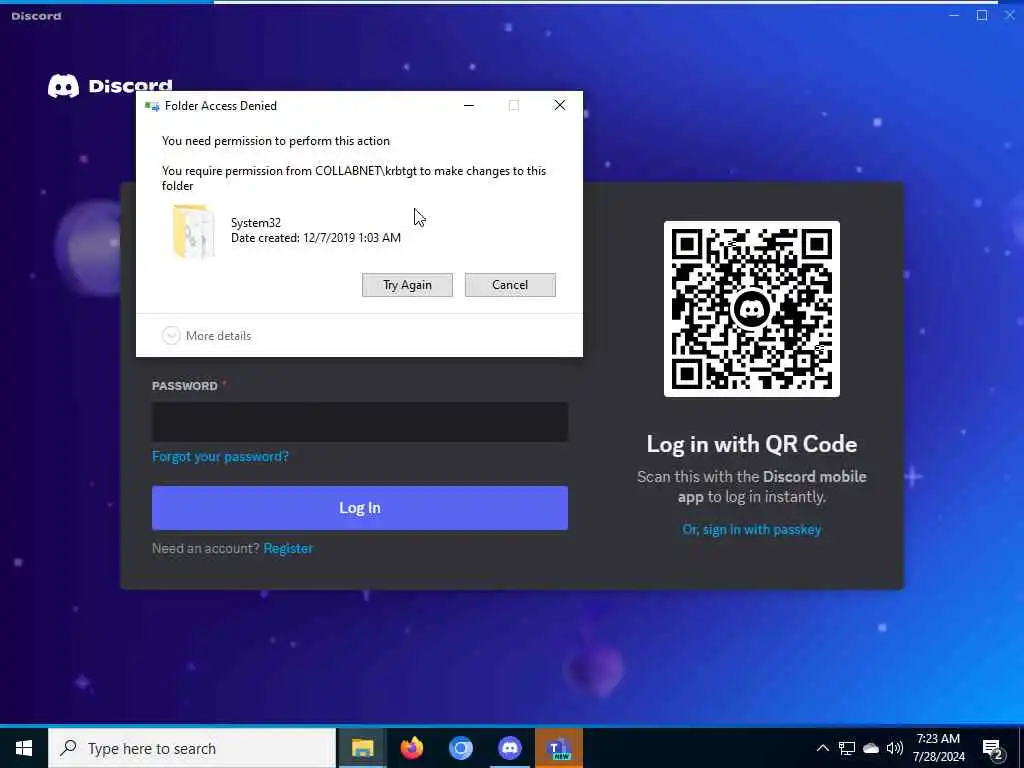1024x768 pixels.
Task: Open the Action Center notifications icon
Action: coord(993,748)
